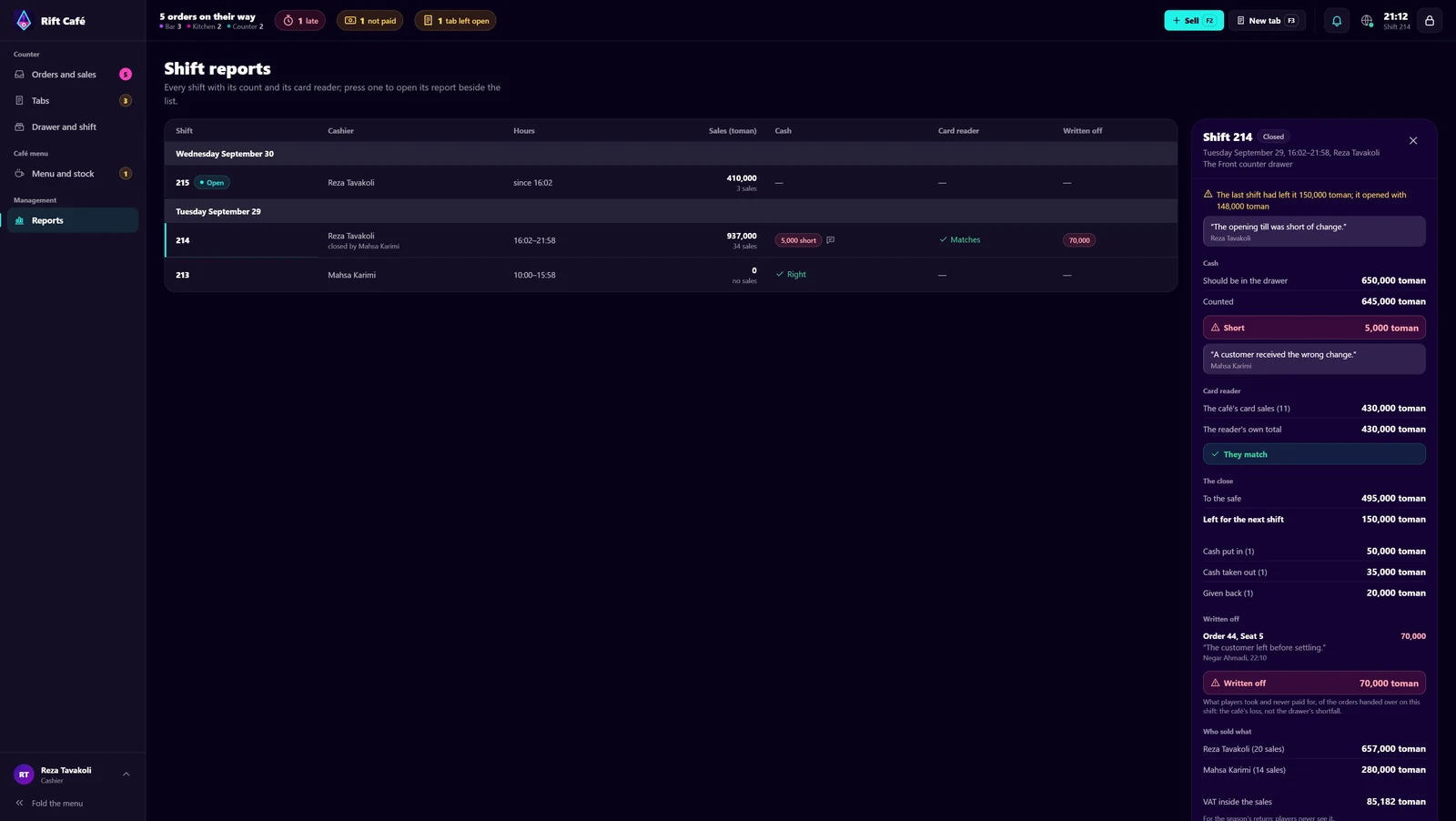Click the Cashier column header
1456x821 pixels.
click(341, 131)
